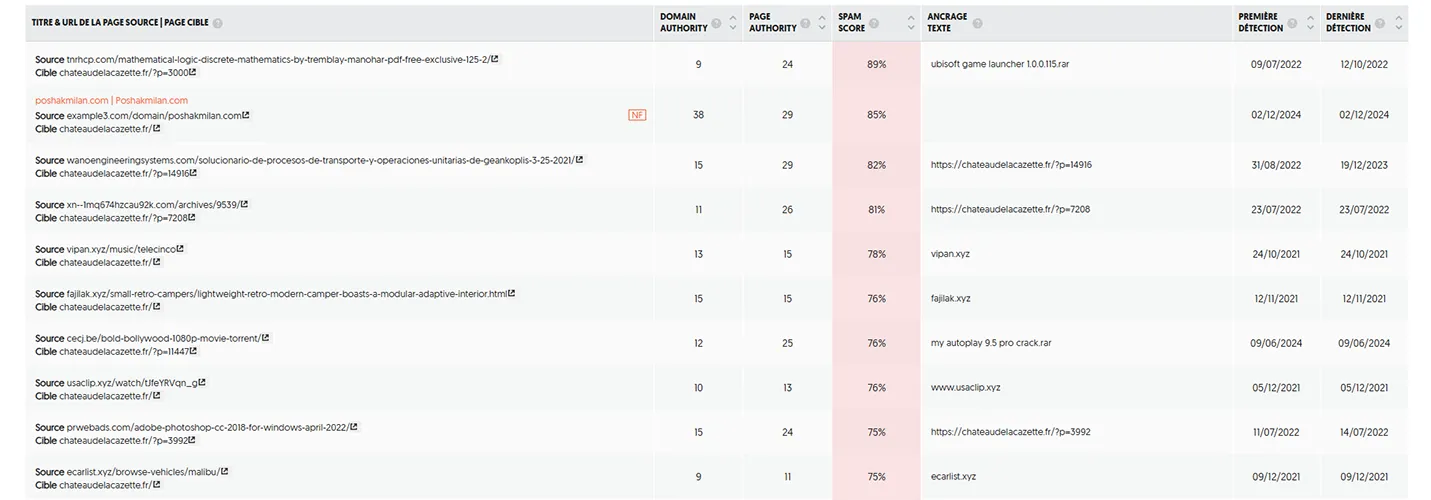Sort by Page Authority arrows
This screenshot has height=500, width=1431.
pyautogui.click(x=823, y=23)
